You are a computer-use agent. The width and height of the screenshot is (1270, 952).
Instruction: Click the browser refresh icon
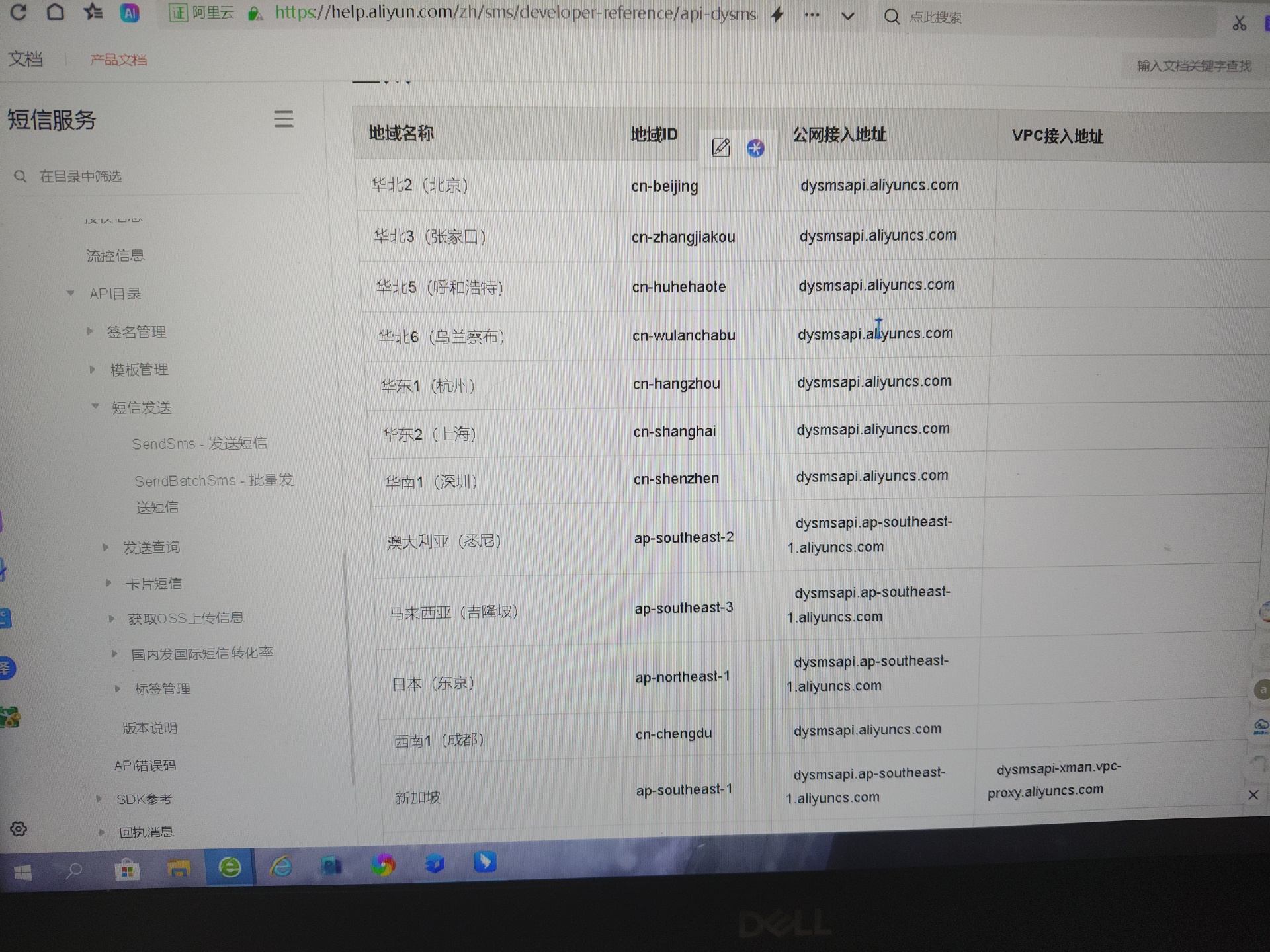tap(18, 11)
